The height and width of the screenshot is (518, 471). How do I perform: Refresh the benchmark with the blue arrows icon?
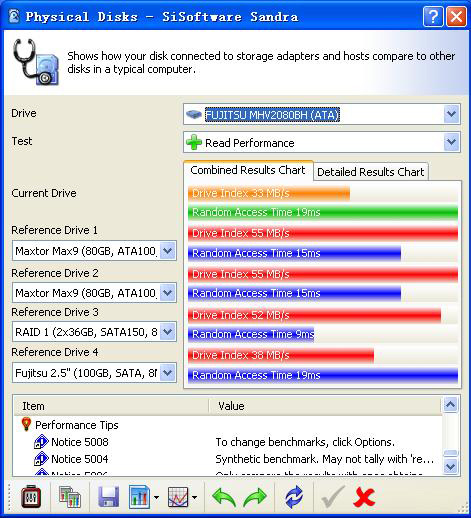tap(294, 498)
